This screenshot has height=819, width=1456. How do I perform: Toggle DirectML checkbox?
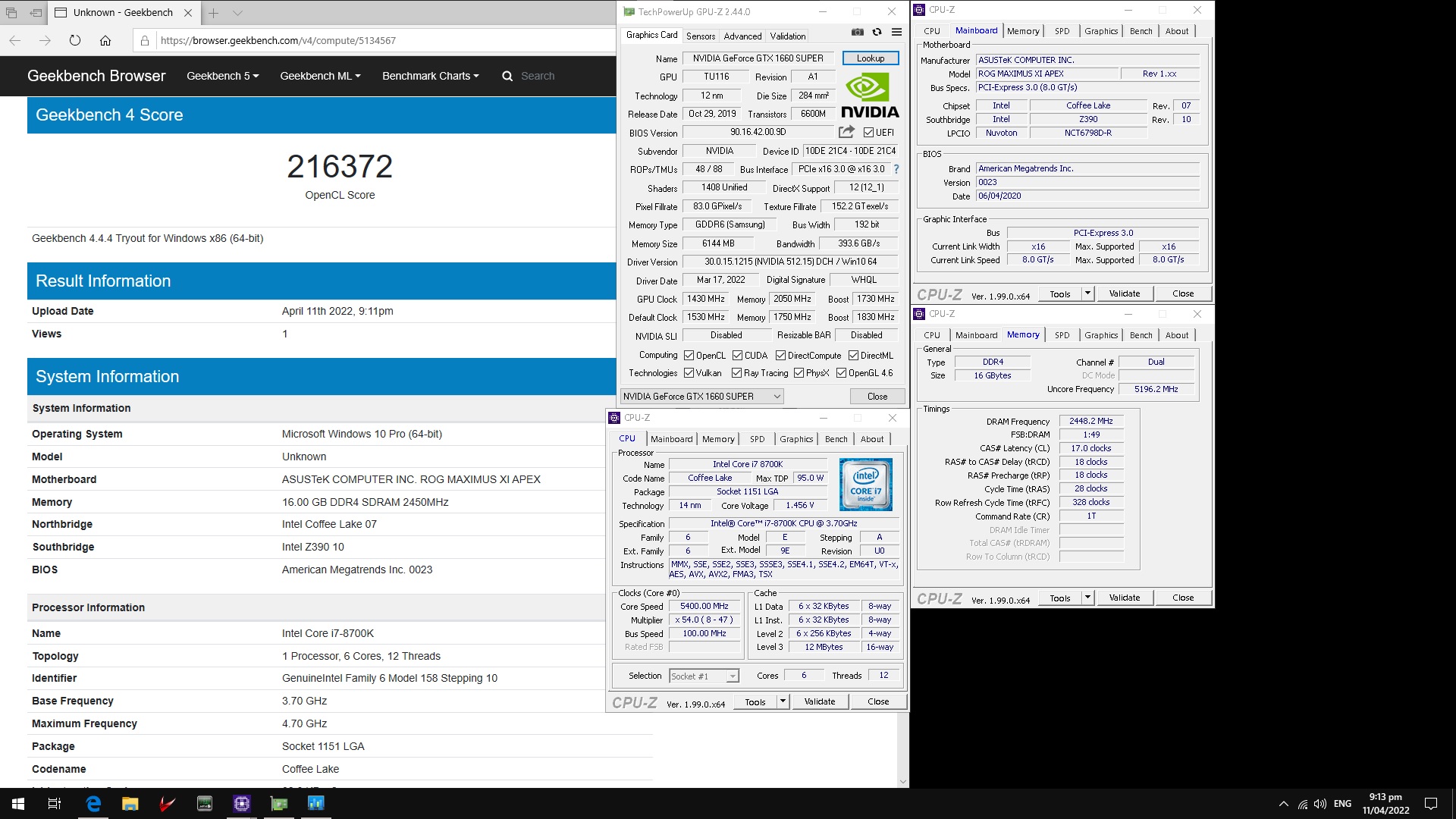(x=853, y=356)
